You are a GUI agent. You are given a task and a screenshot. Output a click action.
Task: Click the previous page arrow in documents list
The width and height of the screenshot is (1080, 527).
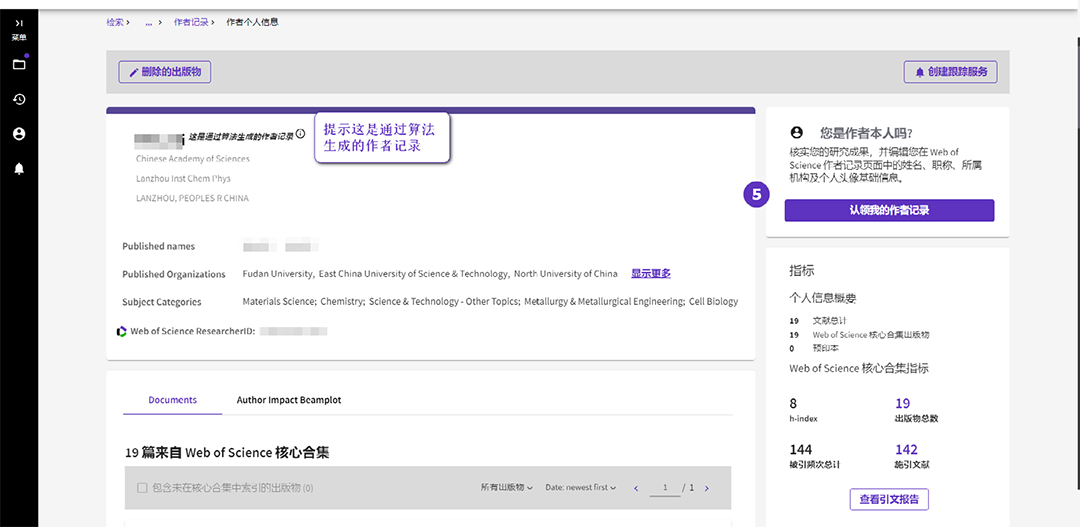coord(636,488)
